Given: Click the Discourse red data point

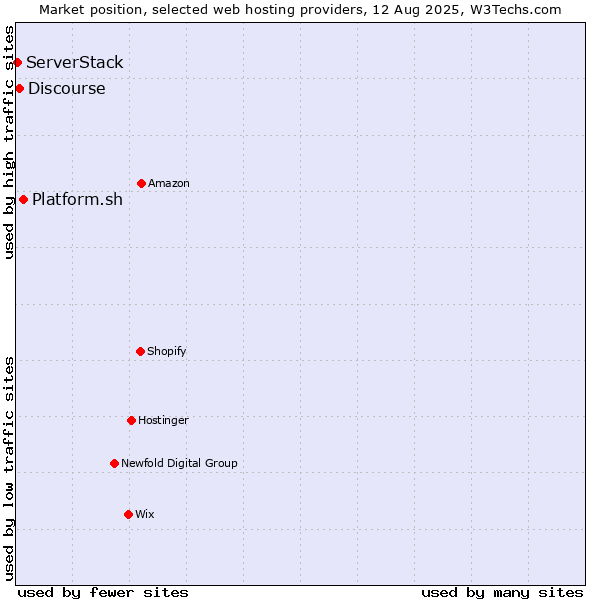Looking at the screenshot, I should coord(20,89).
